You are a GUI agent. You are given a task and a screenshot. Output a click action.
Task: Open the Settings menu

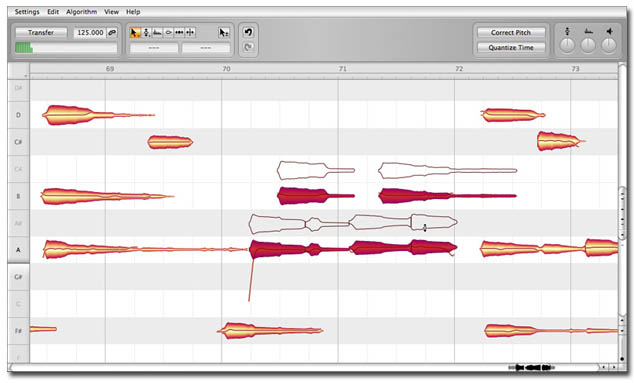pos(27,12)
